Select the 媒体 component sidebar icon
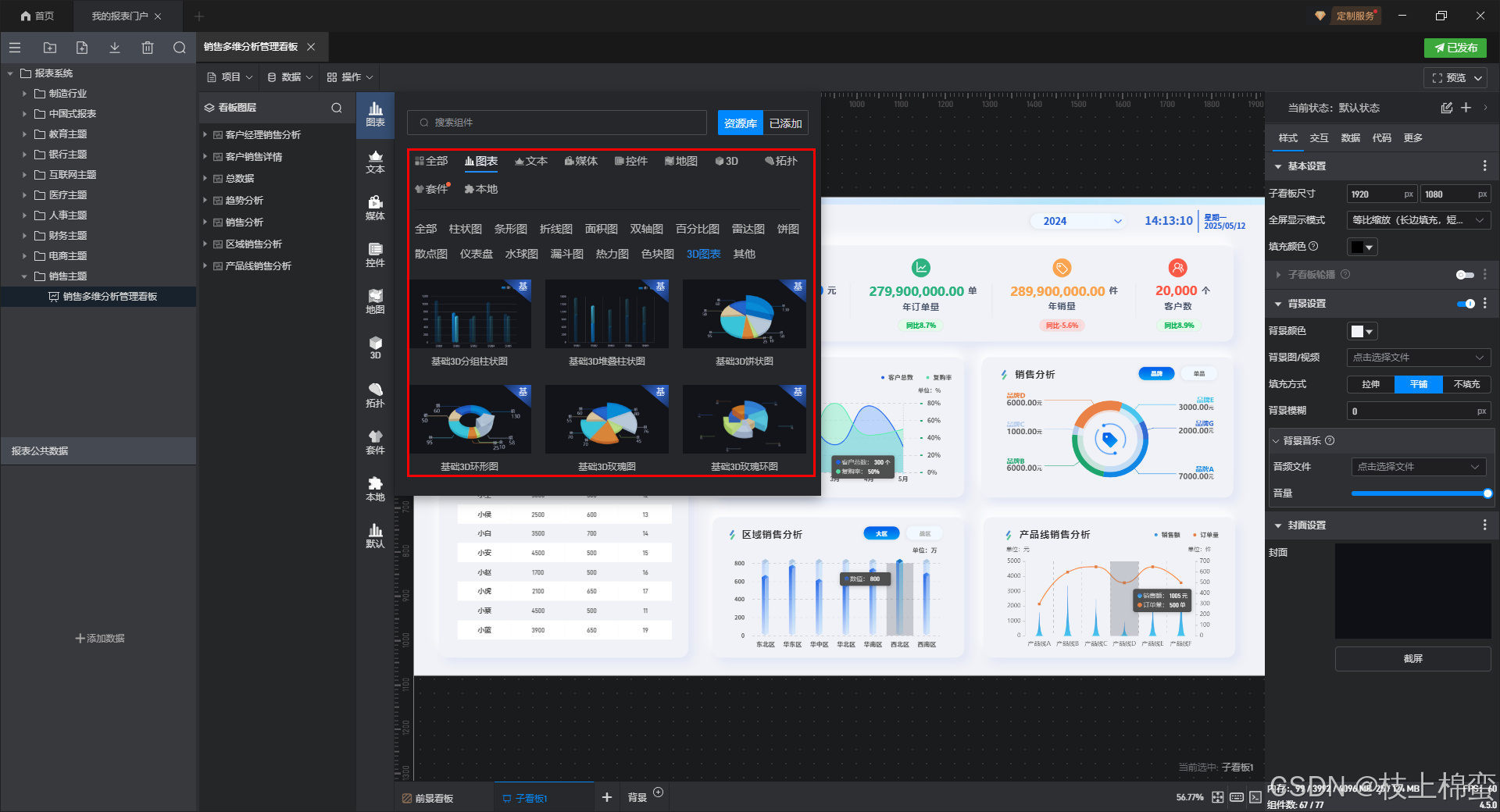Viewport: 1500px width, 812px height. tap(376, 208)
